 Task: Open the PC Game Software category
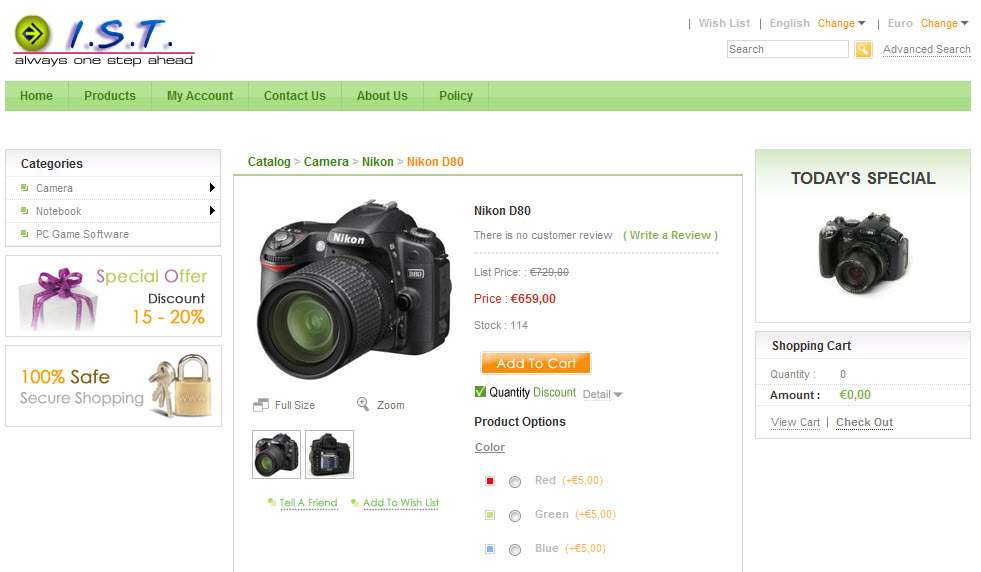[82, 234]
